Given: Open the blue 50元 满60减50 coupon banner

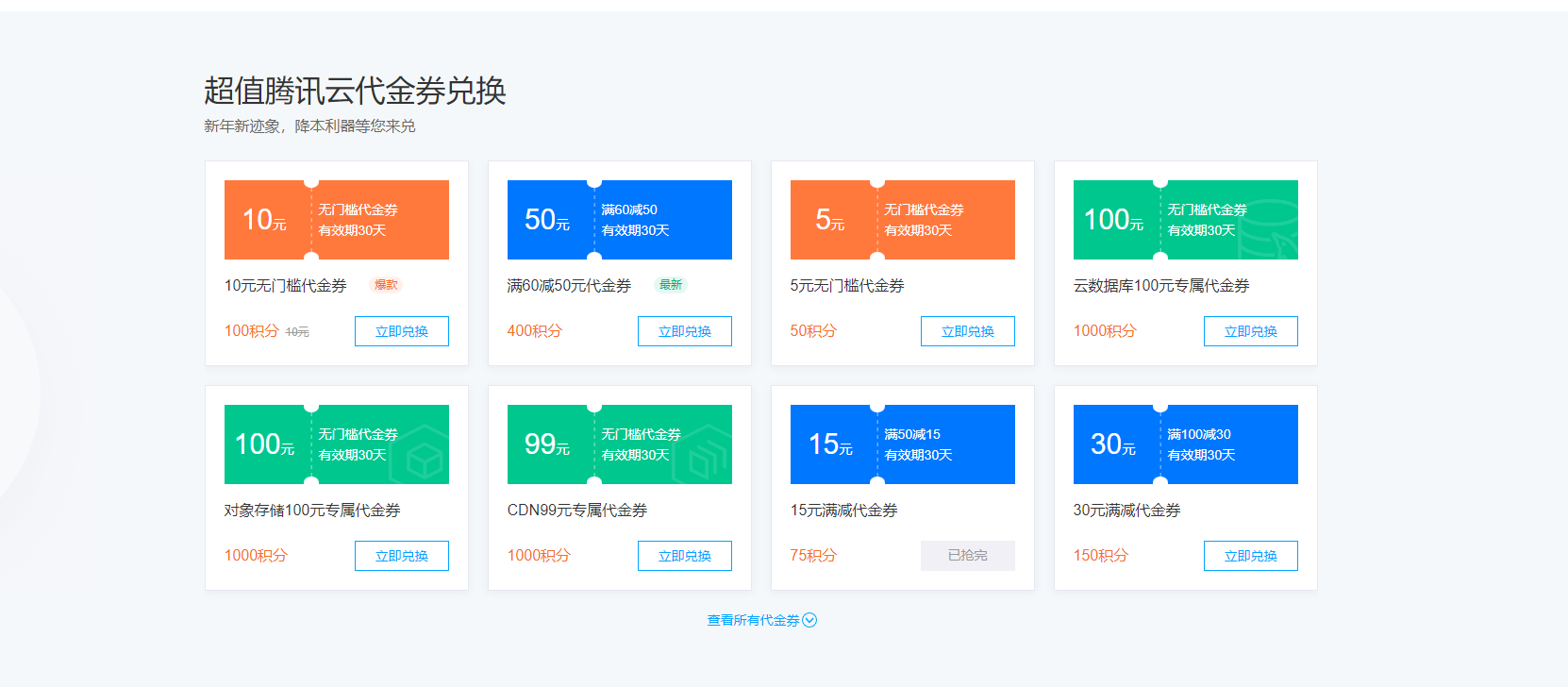Looking at the screenshot, I should coord(620,220).
